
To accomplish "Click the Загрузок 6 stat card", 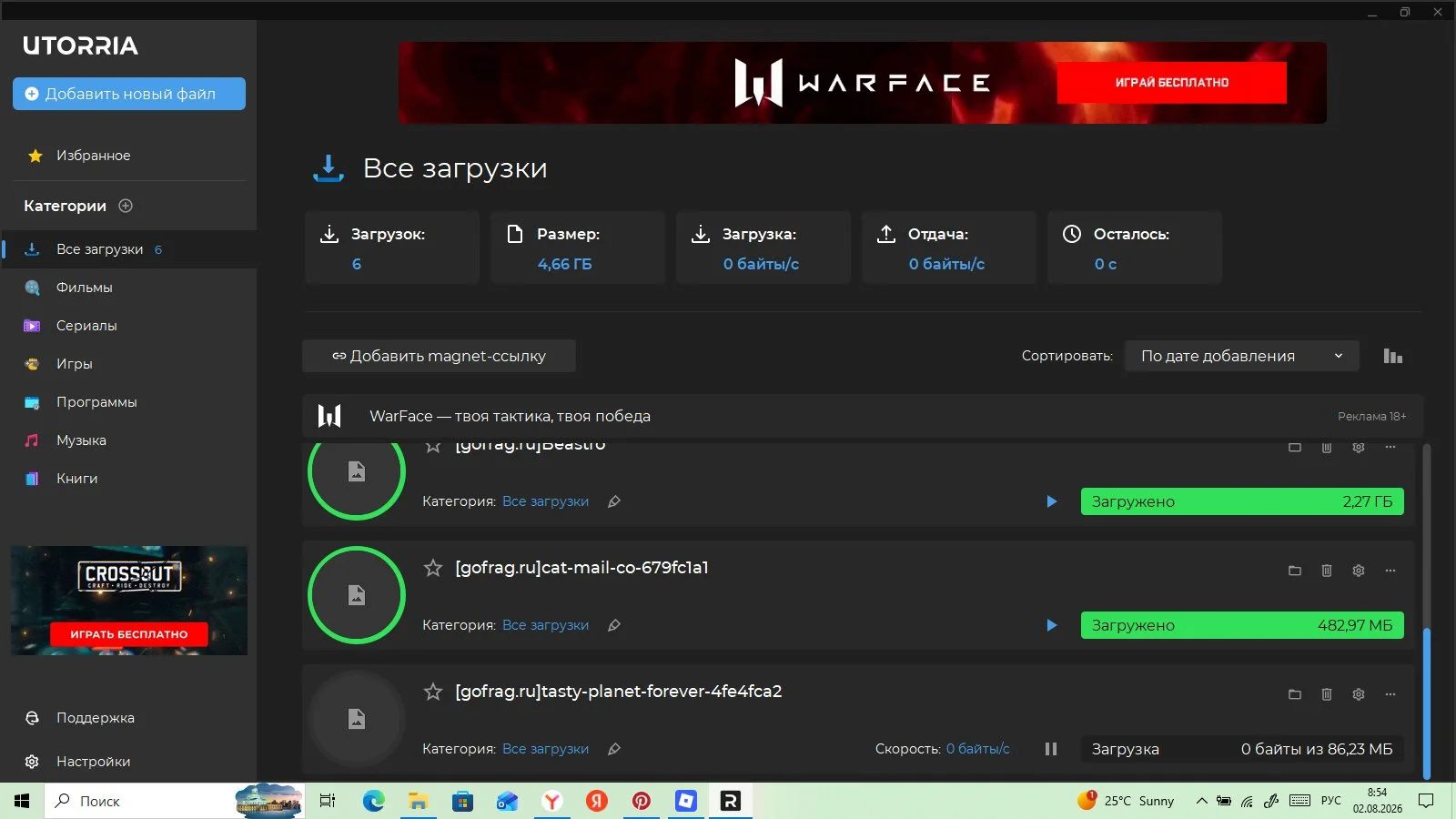I will [x=392, y=248].
